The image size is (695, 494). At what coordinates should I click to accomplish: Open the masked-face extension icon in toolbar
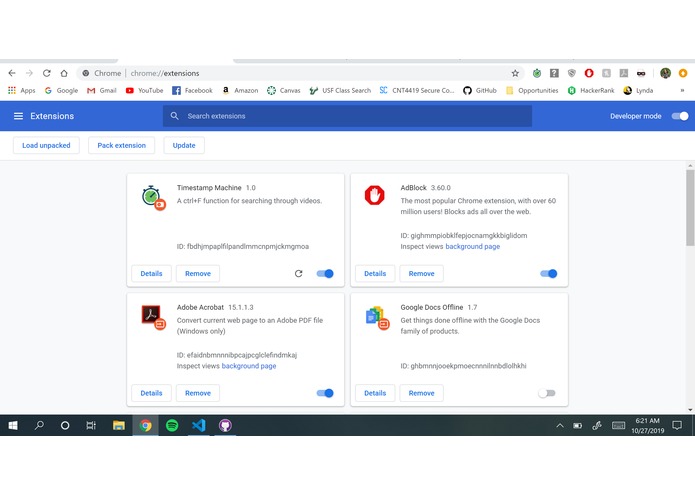click(x=641, y=73)
